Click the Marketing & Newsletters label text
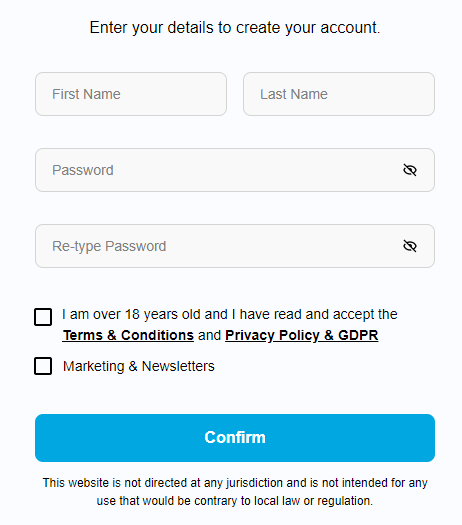The width and height of the screenshot is (462, 525). pyautogui.click(x=139, y=366)
